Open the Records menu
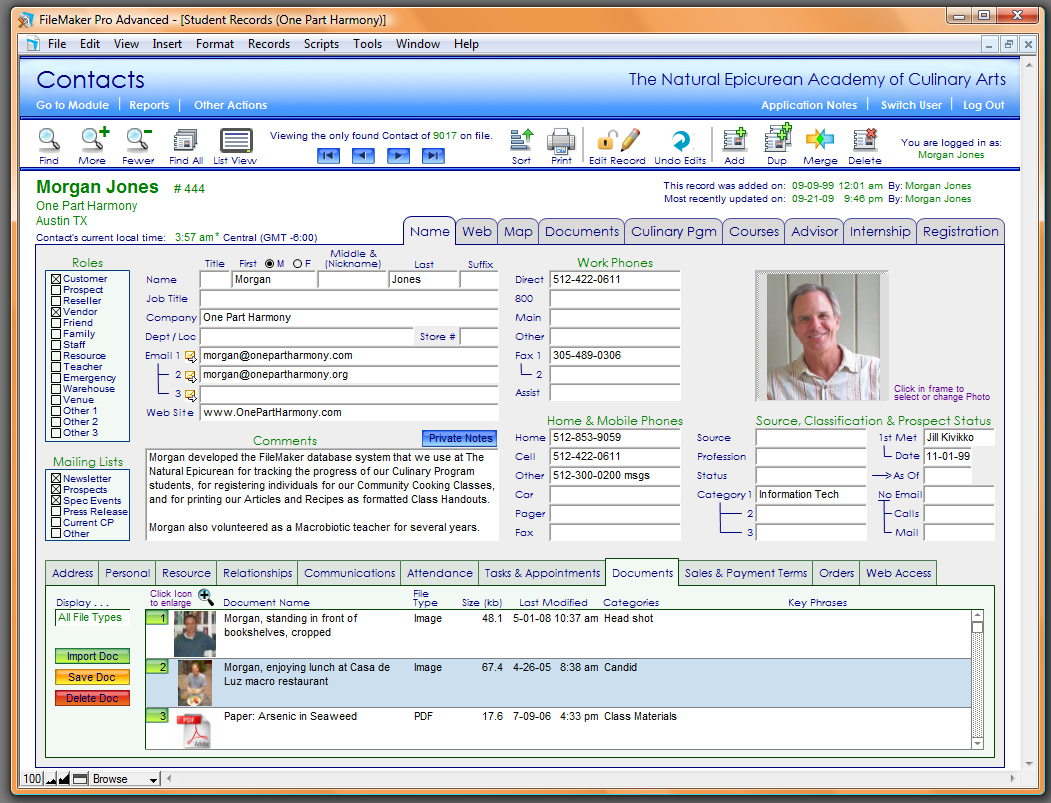This screenshot has width=1051, height=803. 269,44
